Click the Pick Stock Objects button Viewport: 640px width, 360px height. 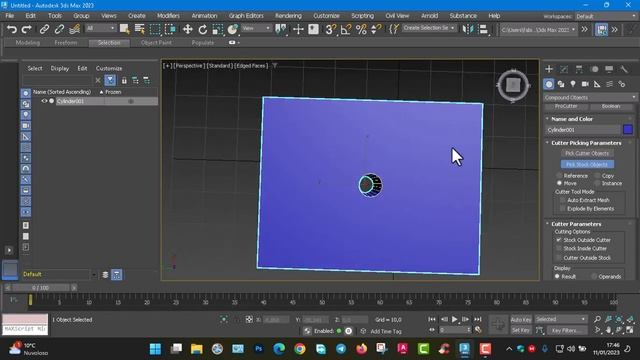pos(587,164)
